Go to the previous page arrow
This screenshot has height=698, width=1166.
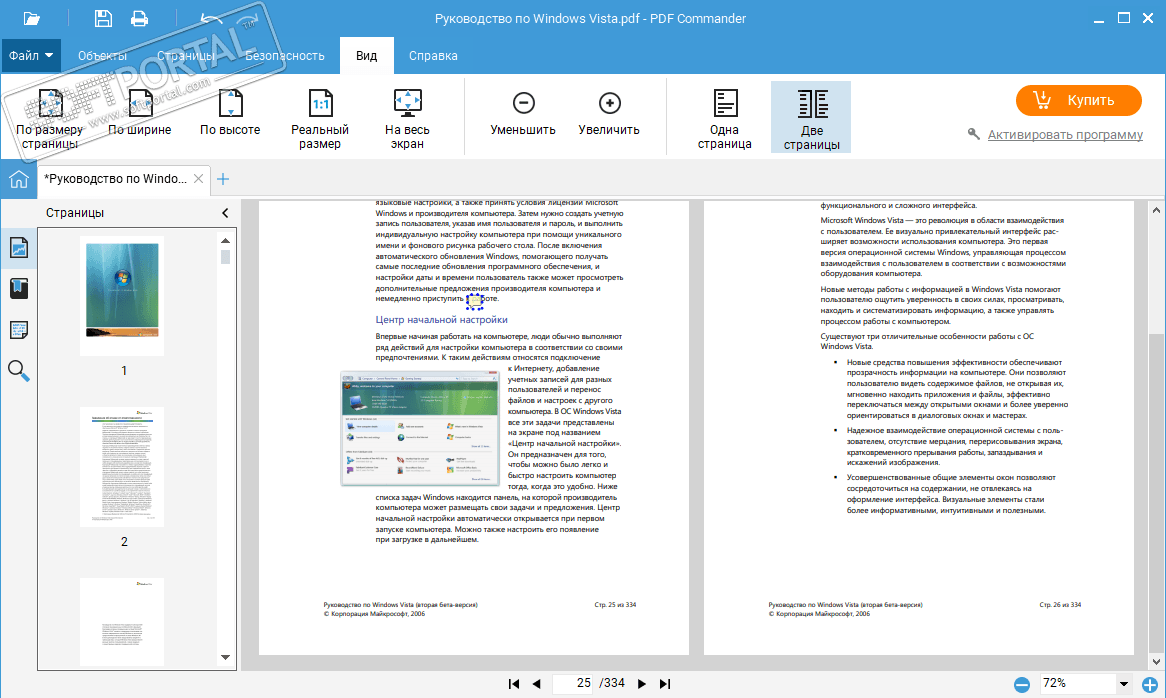coord(536,684)
